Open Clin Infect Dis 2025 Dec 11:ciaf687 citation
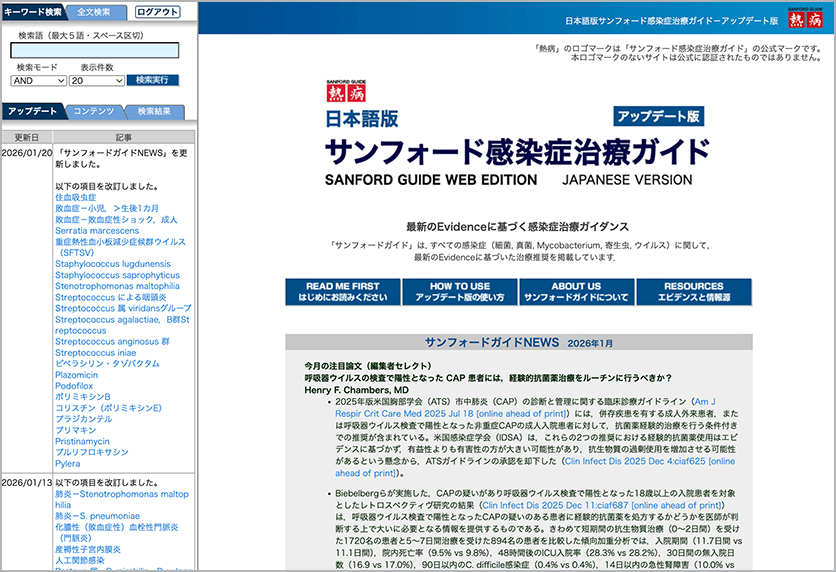Screen dimensions: 836x572 click(602, 505)
